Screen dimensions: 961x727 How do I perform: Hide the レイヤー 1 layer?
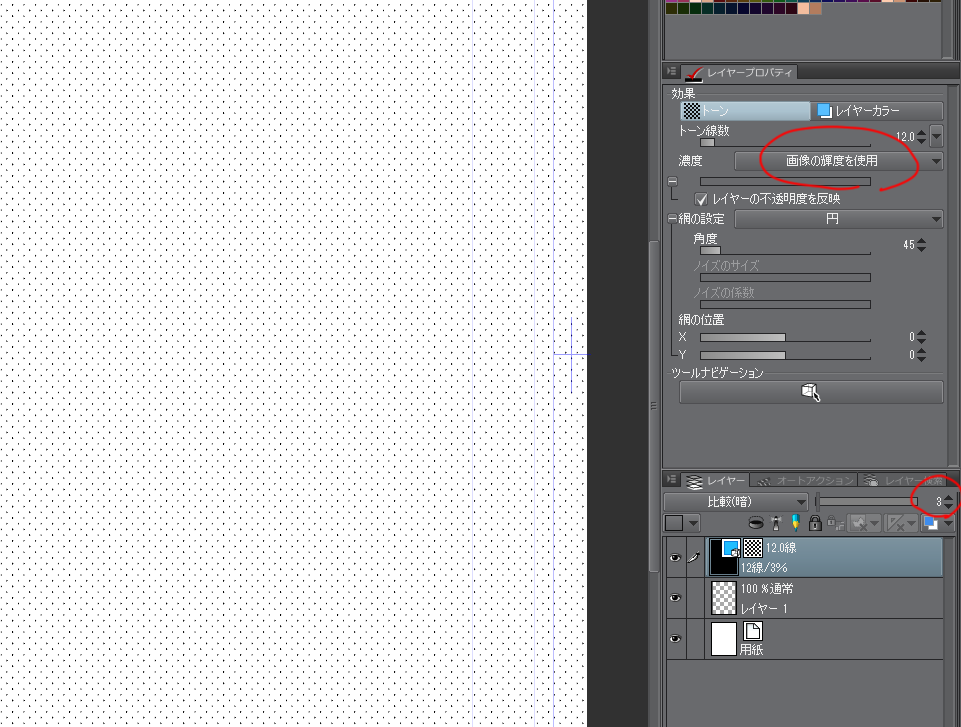pyautogui.click(x=675, y=598)
